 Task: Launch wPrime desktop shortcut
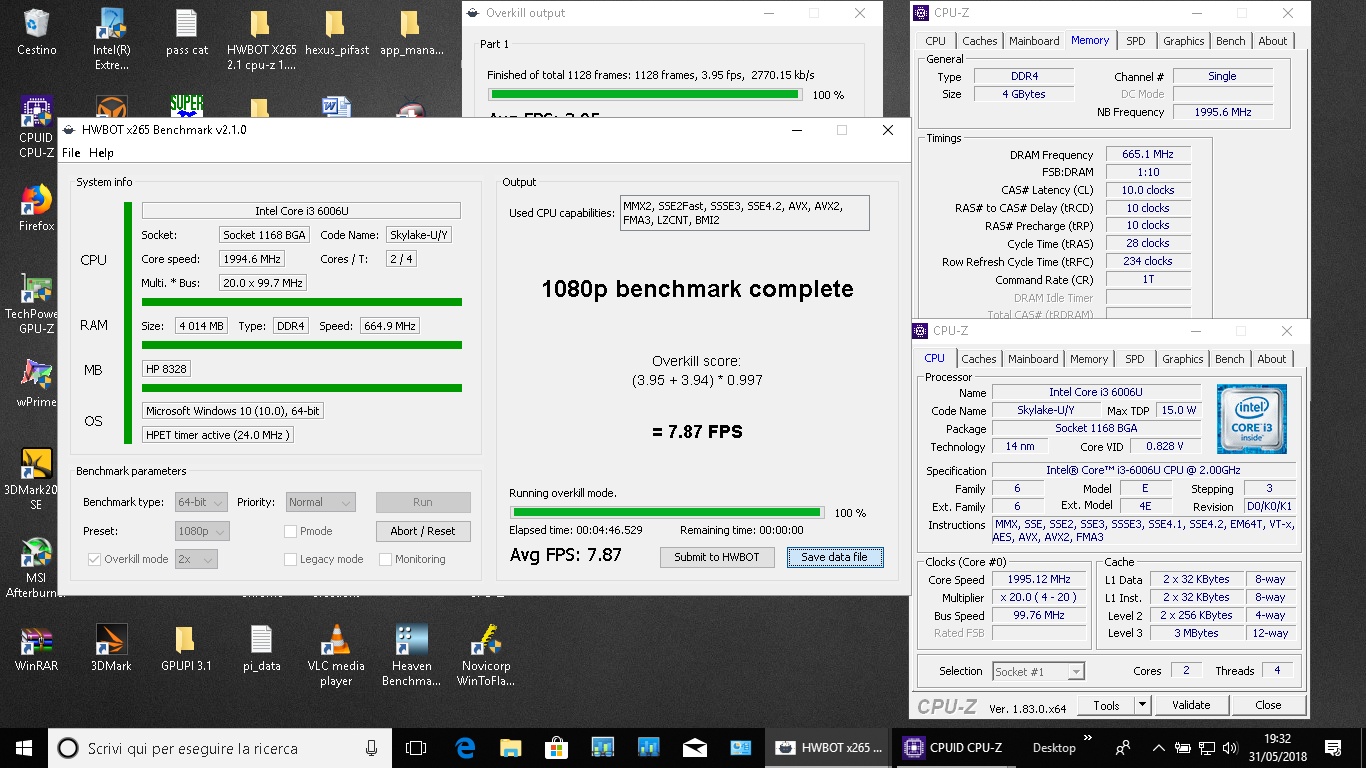(37, 383)
